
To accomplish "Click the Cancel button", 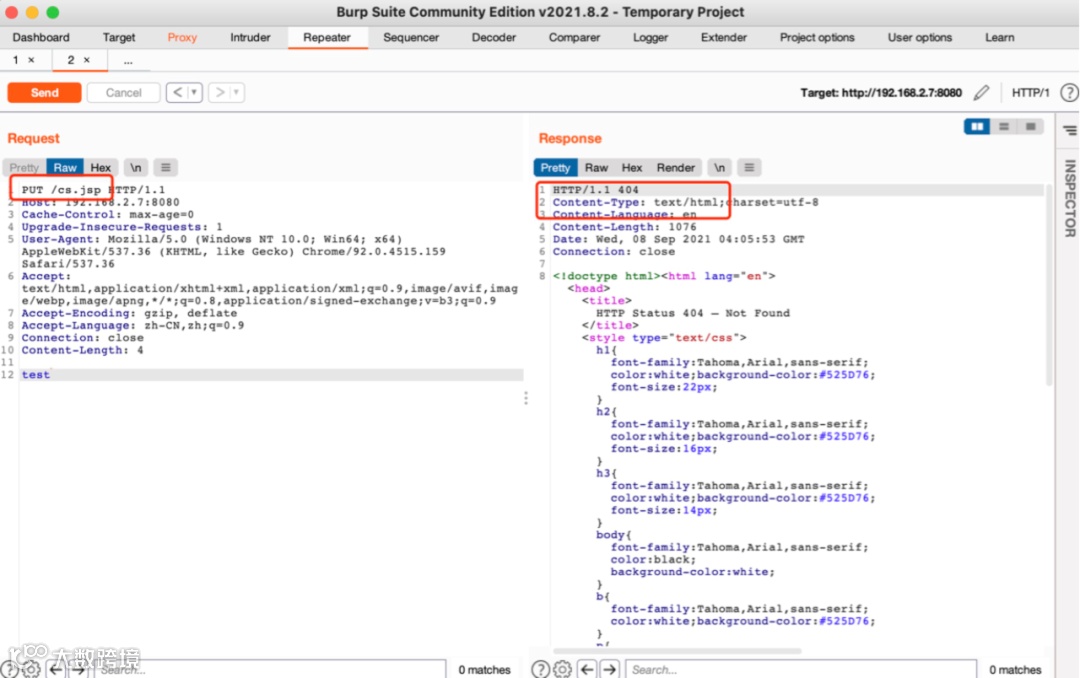I will [123, 92].
